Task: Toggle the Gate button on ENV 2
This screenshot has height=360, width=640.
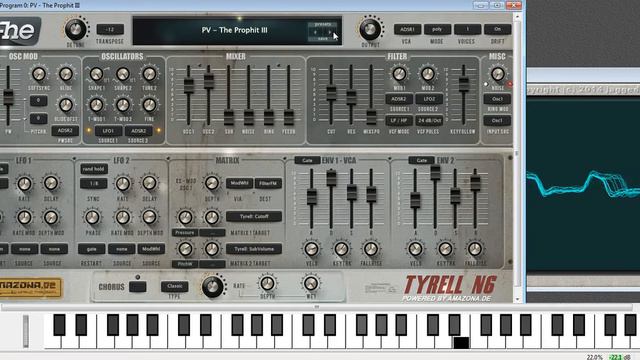Action: [421, 160]
